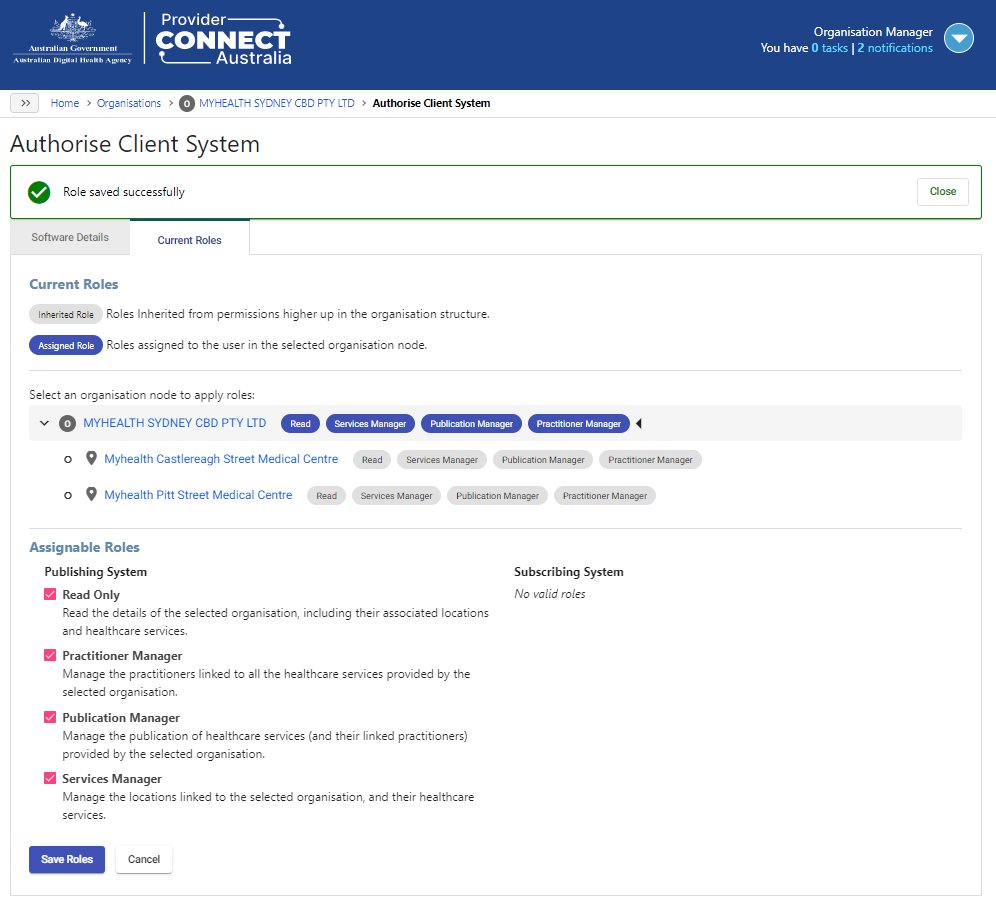Click the Provider Connect Australia logo

[x=224, y=39]
